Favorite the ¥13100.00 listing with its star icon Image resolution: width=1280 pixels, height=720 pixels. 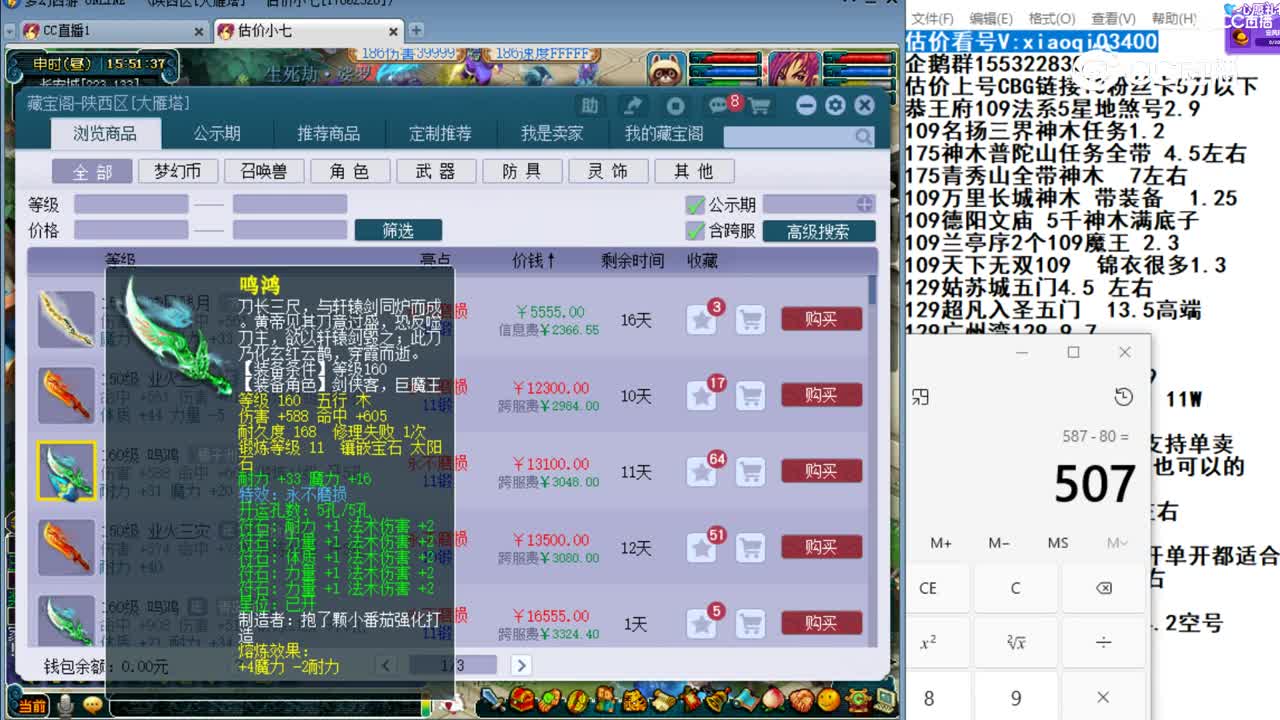coord(701,471)
